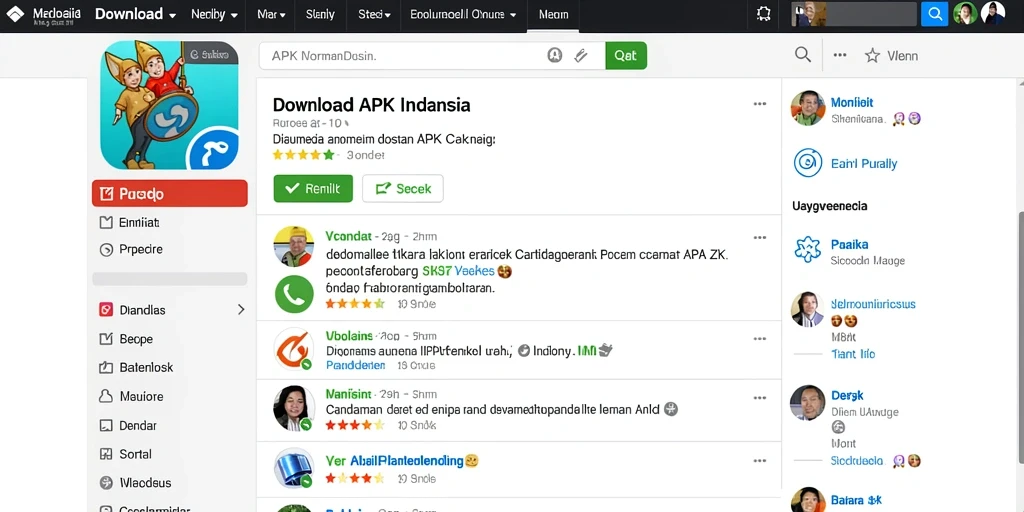1024x512 pixels.
Task: Open Prpedre in the sidebar
Action: [140, 249]
